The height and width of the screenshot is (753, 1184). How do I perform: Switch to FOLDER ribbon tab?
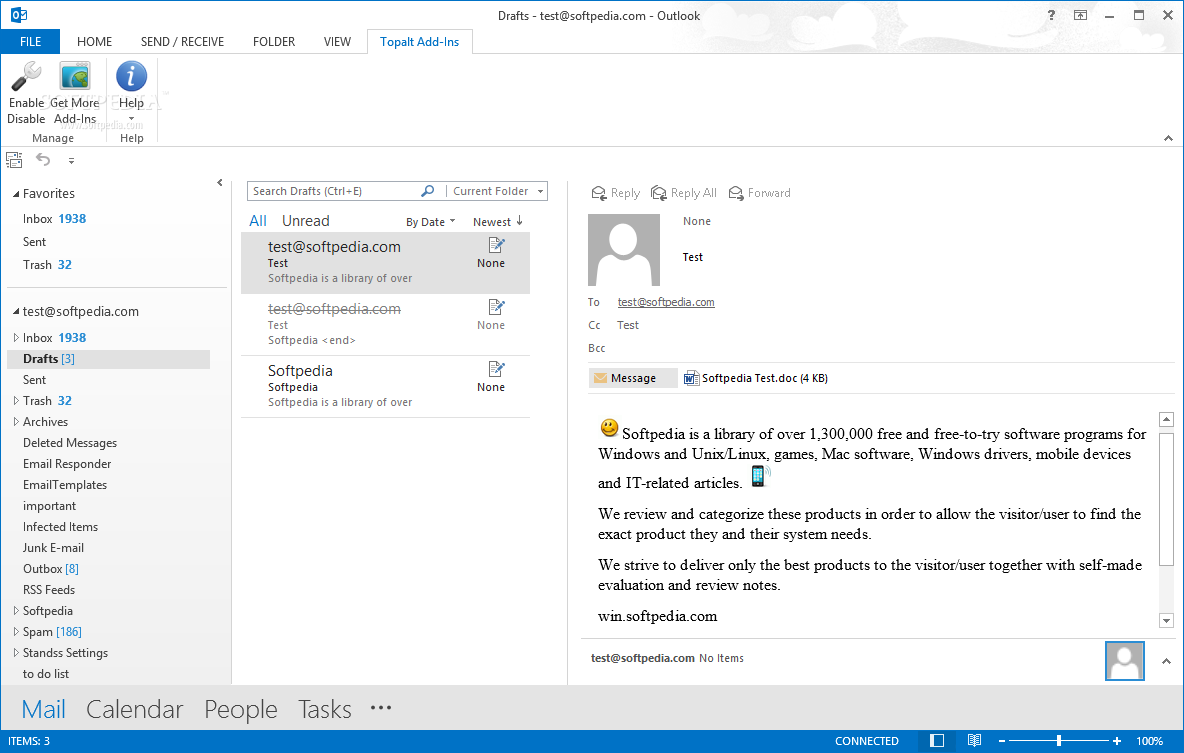tap(274, 42)
